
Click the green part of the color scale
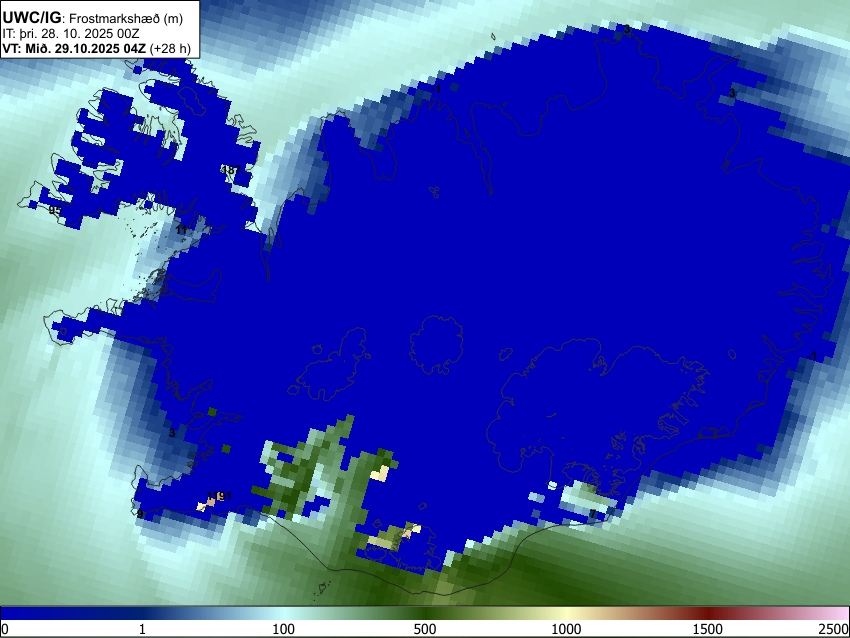pyautogui.click(x=425, y=613)
